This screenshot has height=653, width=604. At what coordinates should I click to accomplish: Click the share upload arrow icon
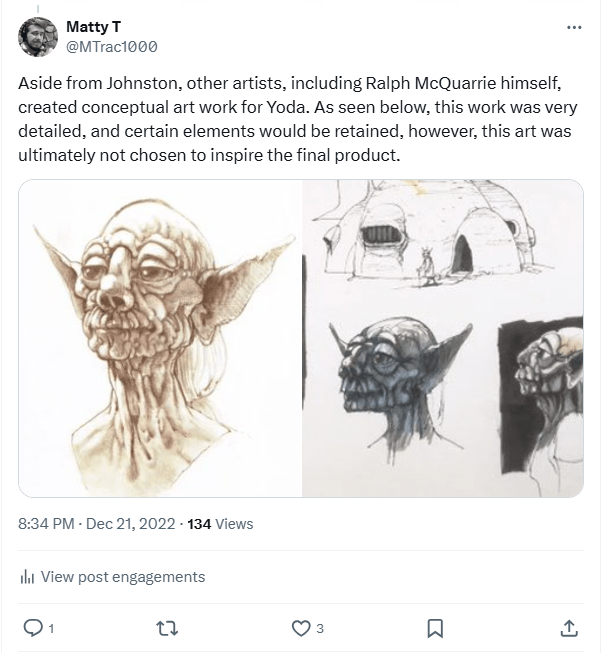[x=568, y=628]
